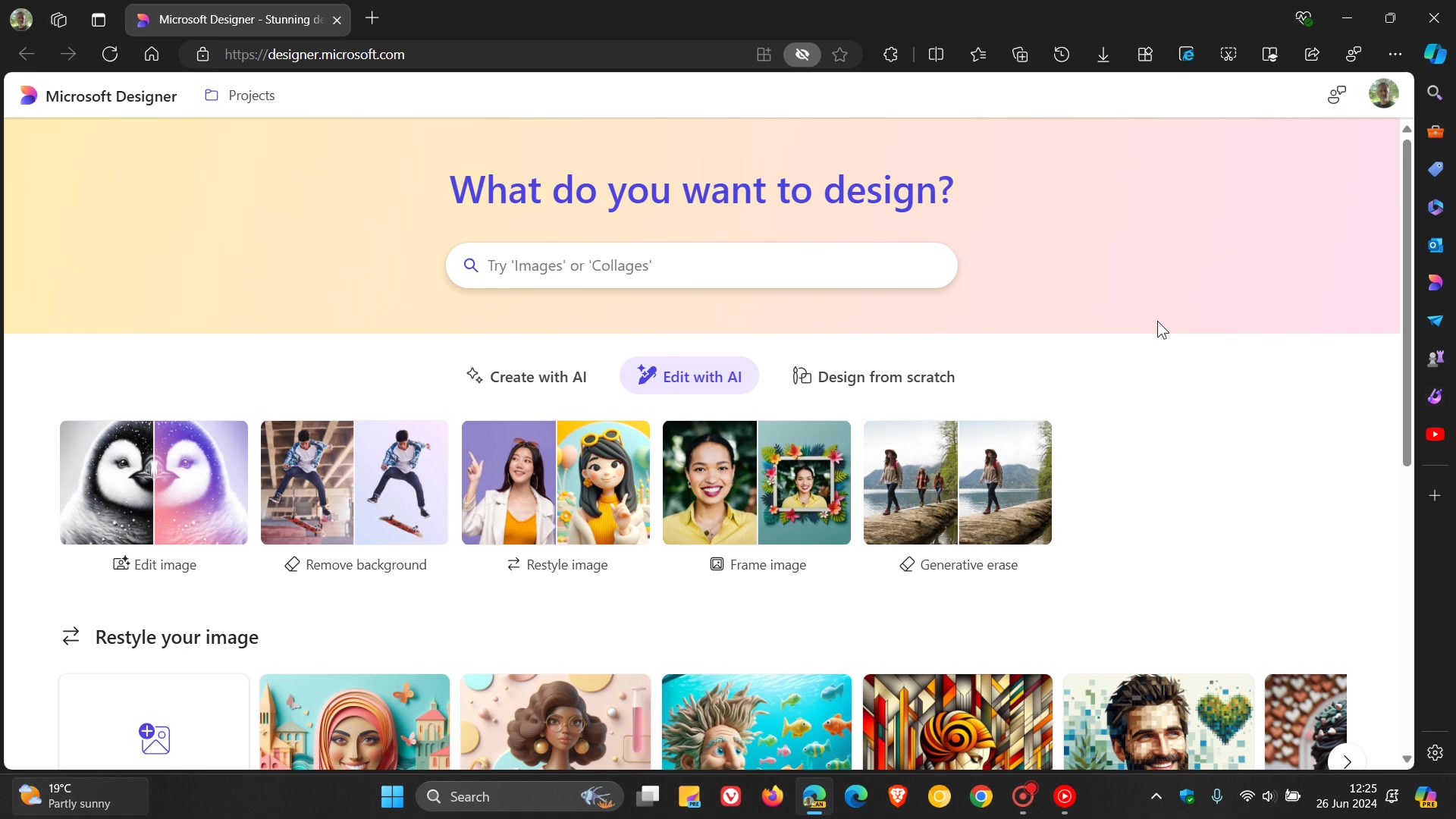Open the share/connections icon beside the Designer avatar
Screen dimensions: 1456x819
(1337, 95)
